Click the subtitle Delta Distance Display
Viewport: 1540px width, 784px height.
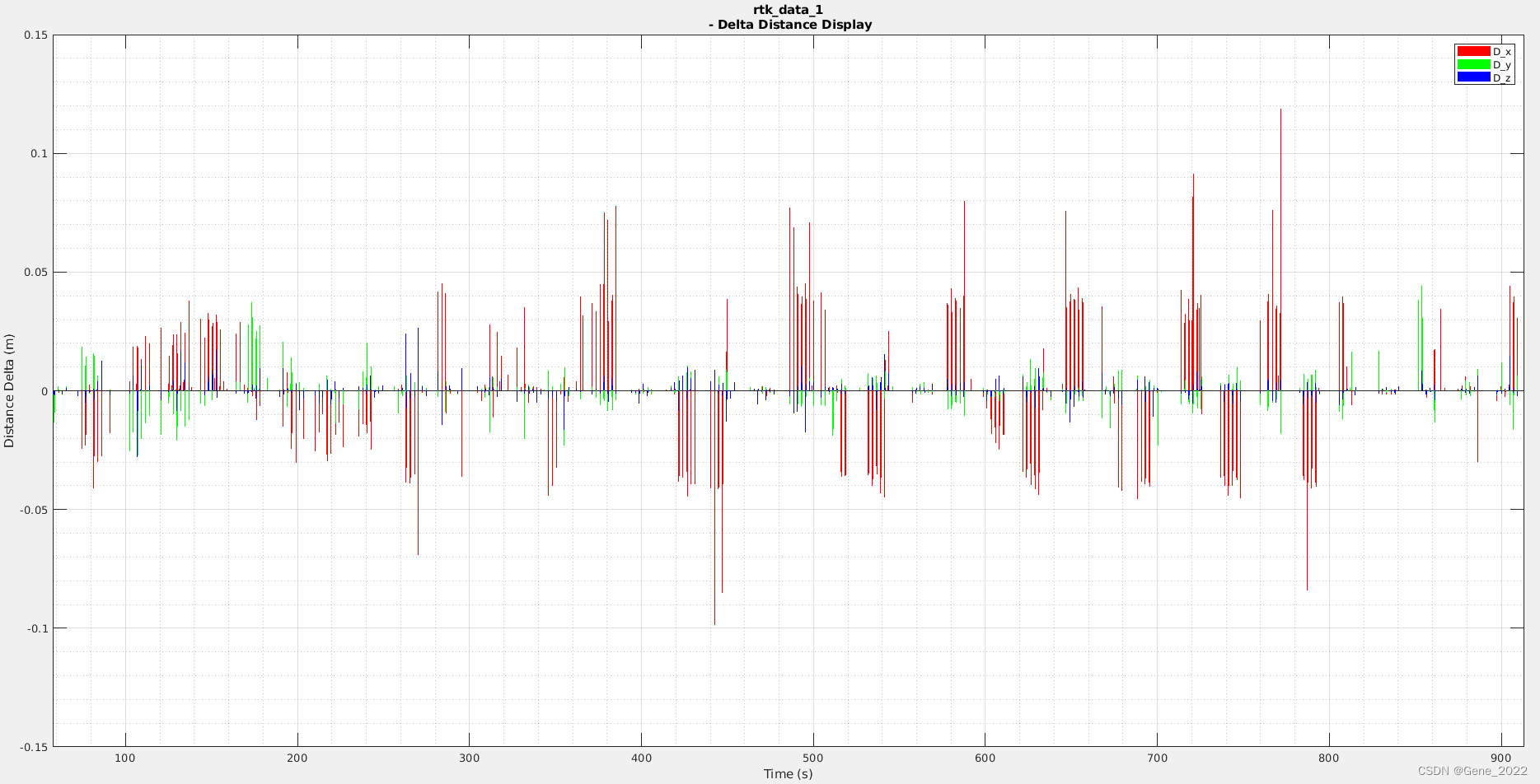pos(794,25)
